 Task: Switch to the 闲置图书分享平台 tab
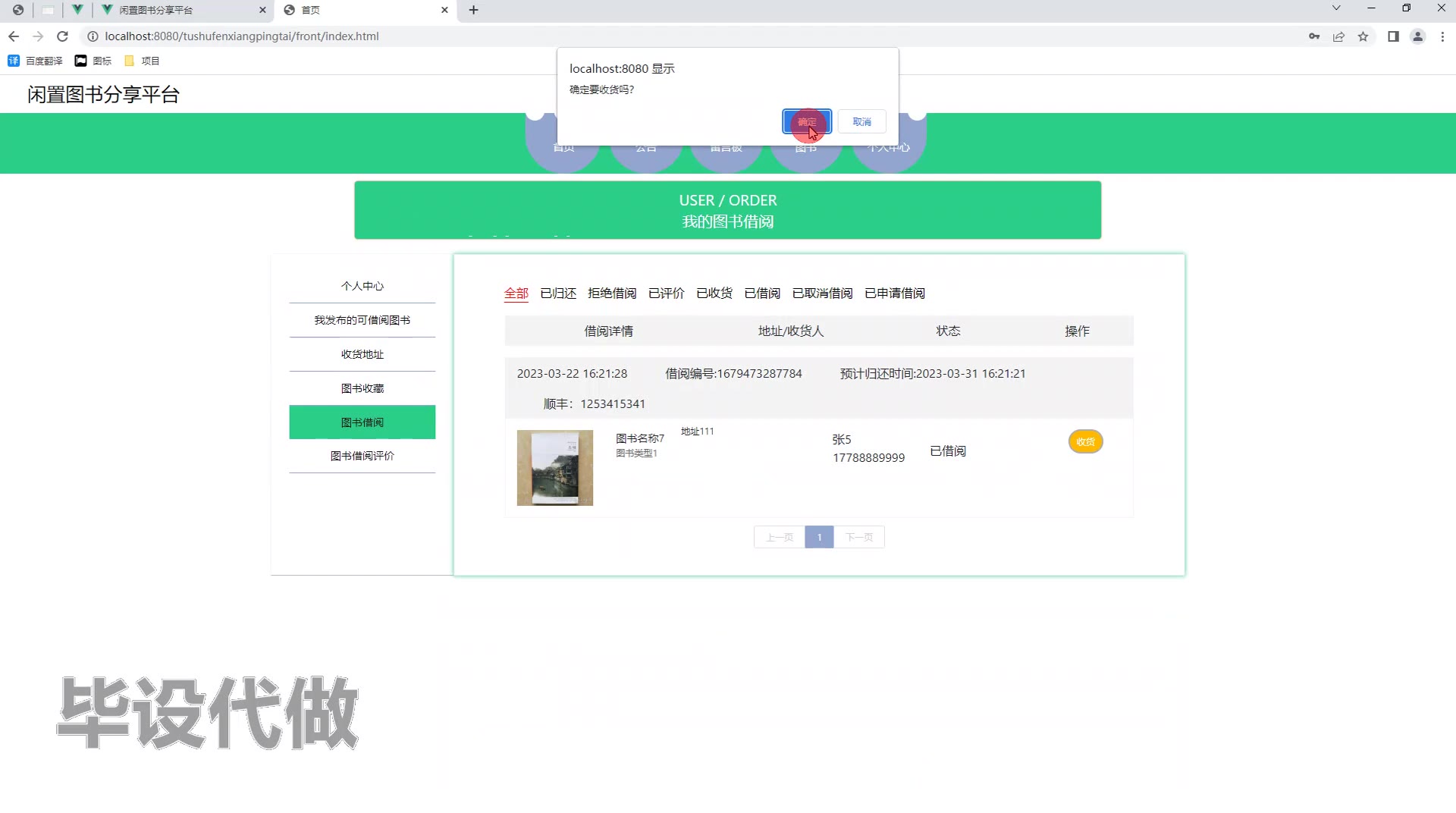pos(184,10)
